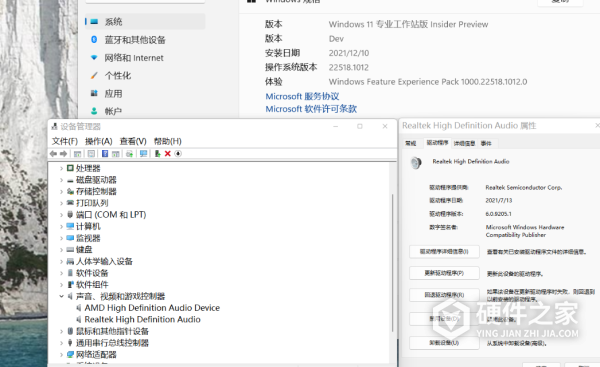Click the 网络适配器 network adapter icon
The image size is (600, 367).
click(70, 354)
